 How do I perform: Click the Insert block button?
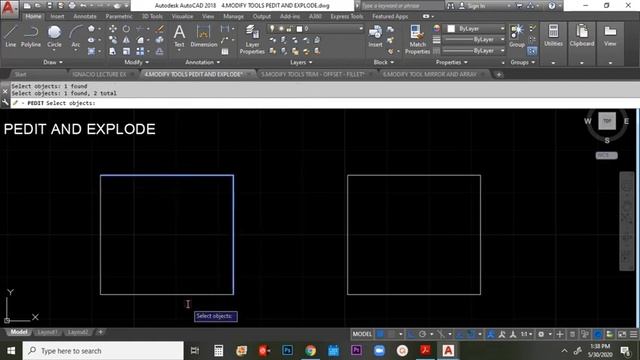375,36
